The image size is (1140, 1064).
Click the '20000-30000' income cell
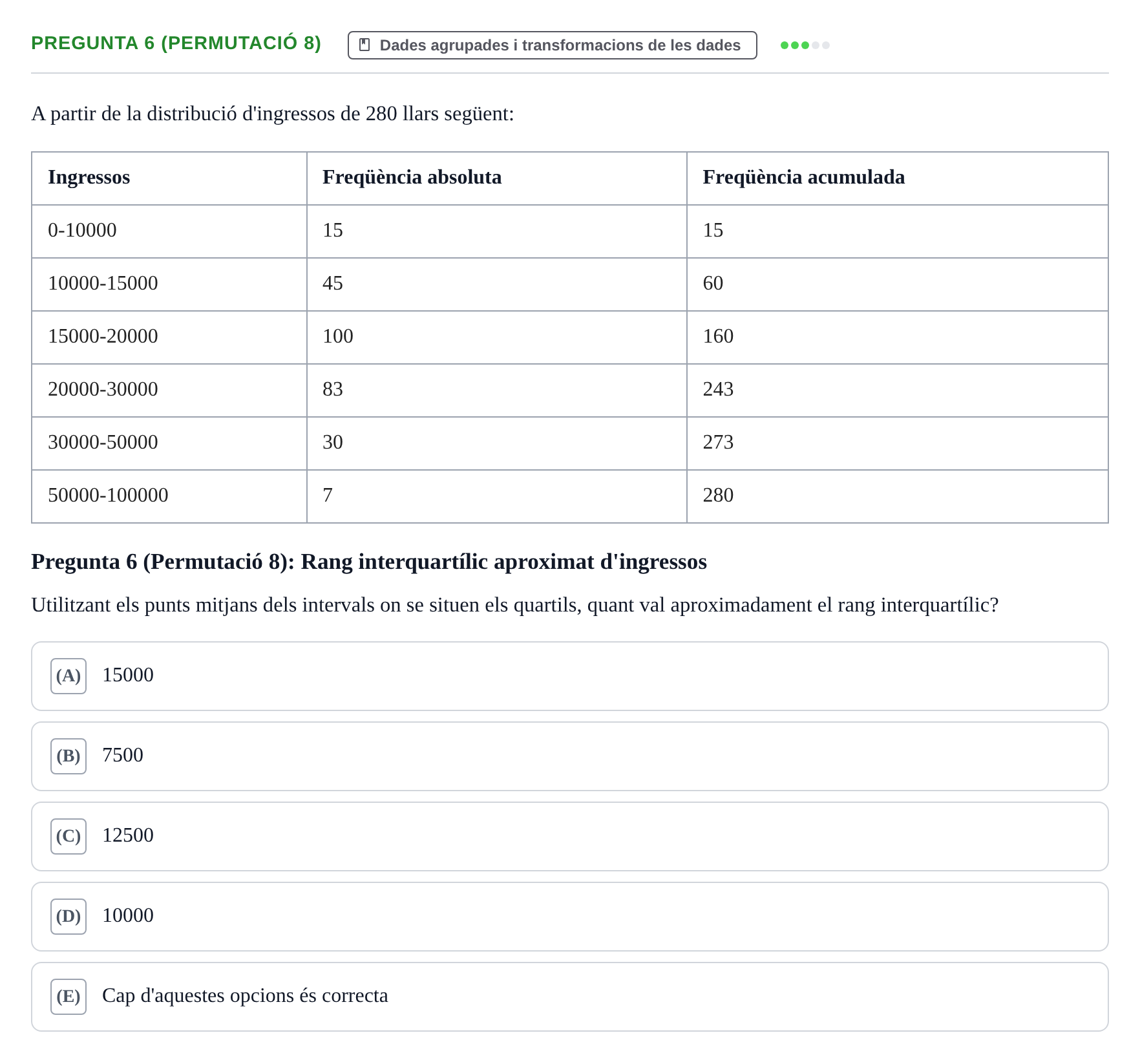click(x=169, y=390)
